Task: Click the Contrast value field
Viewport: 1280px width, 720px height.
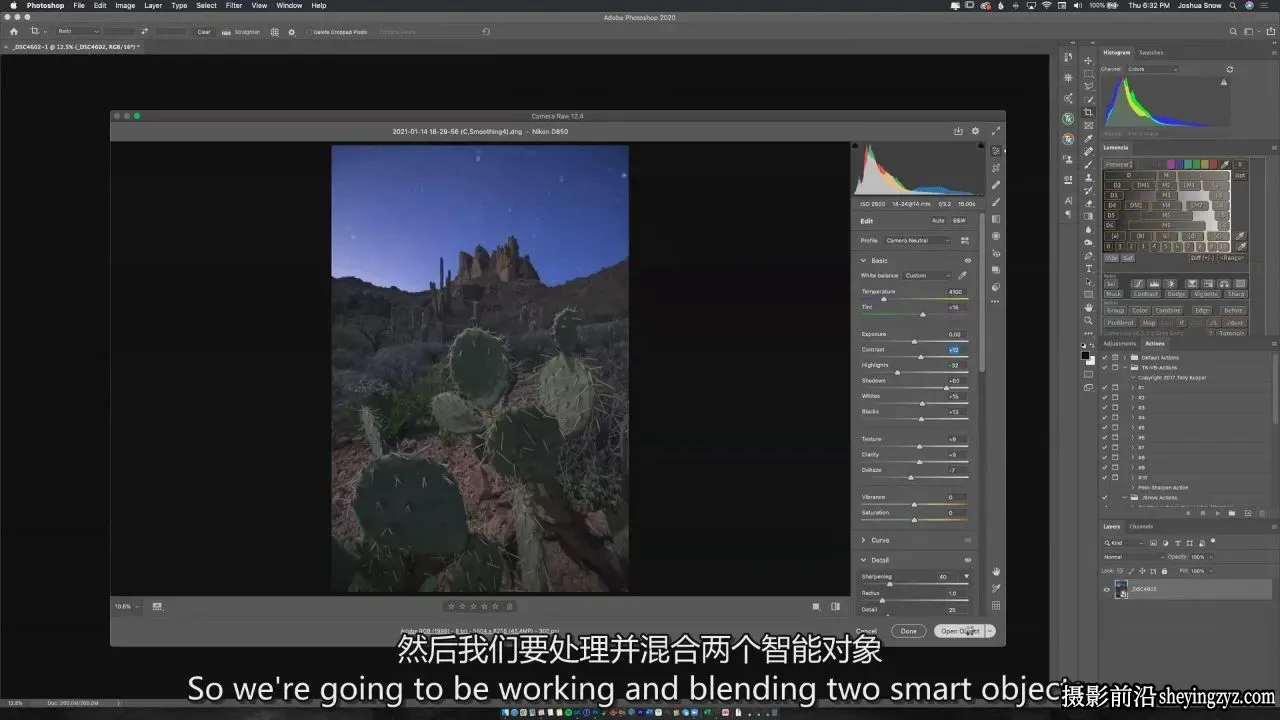Action: [954, 350]
